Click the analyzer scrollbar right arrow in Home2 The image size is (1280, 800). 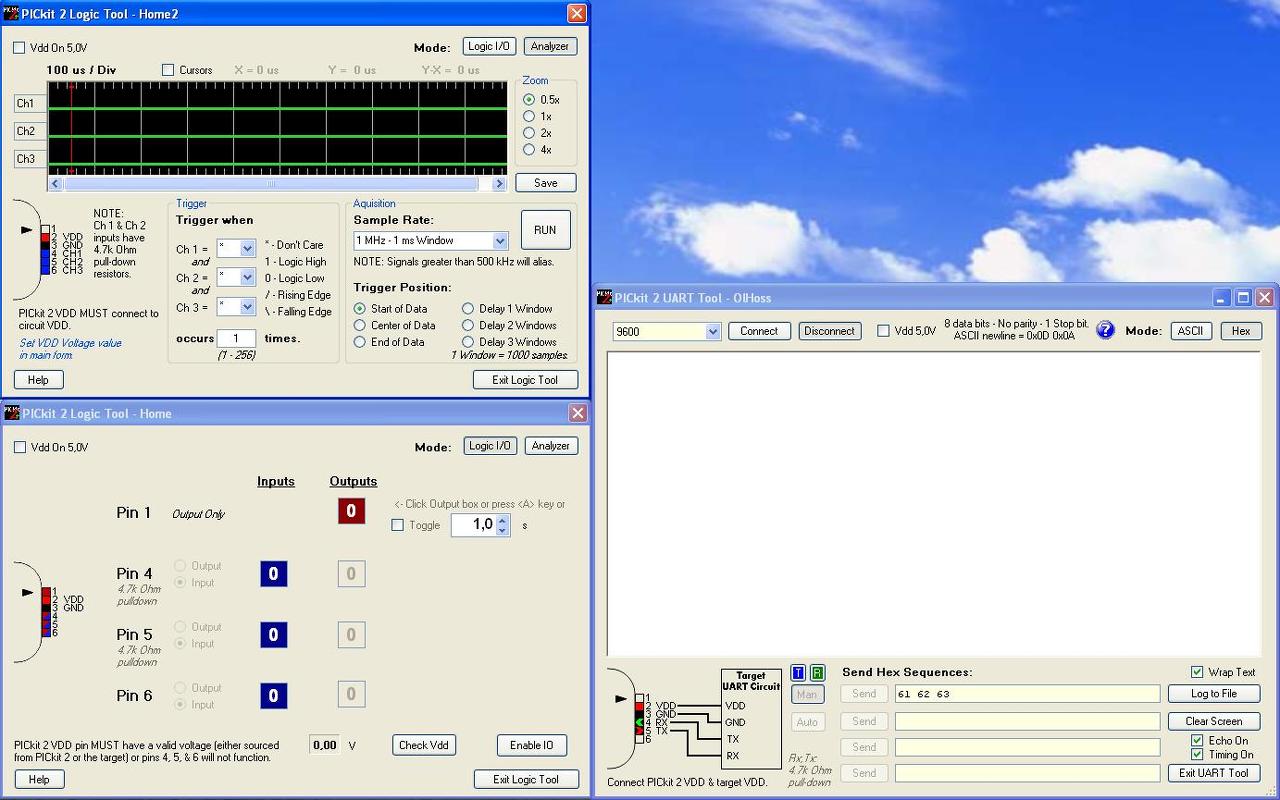pyautogui.click(x=500, y=183)
